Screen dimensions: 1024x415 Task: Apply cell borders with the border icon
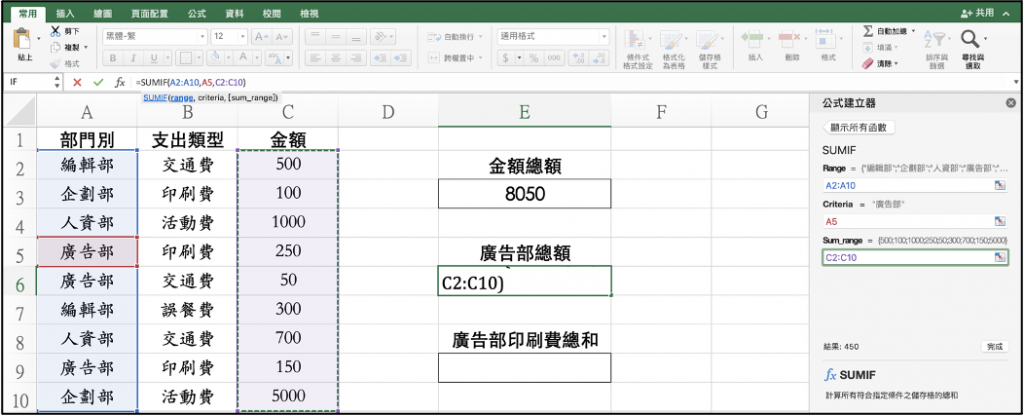pos(186,58)
